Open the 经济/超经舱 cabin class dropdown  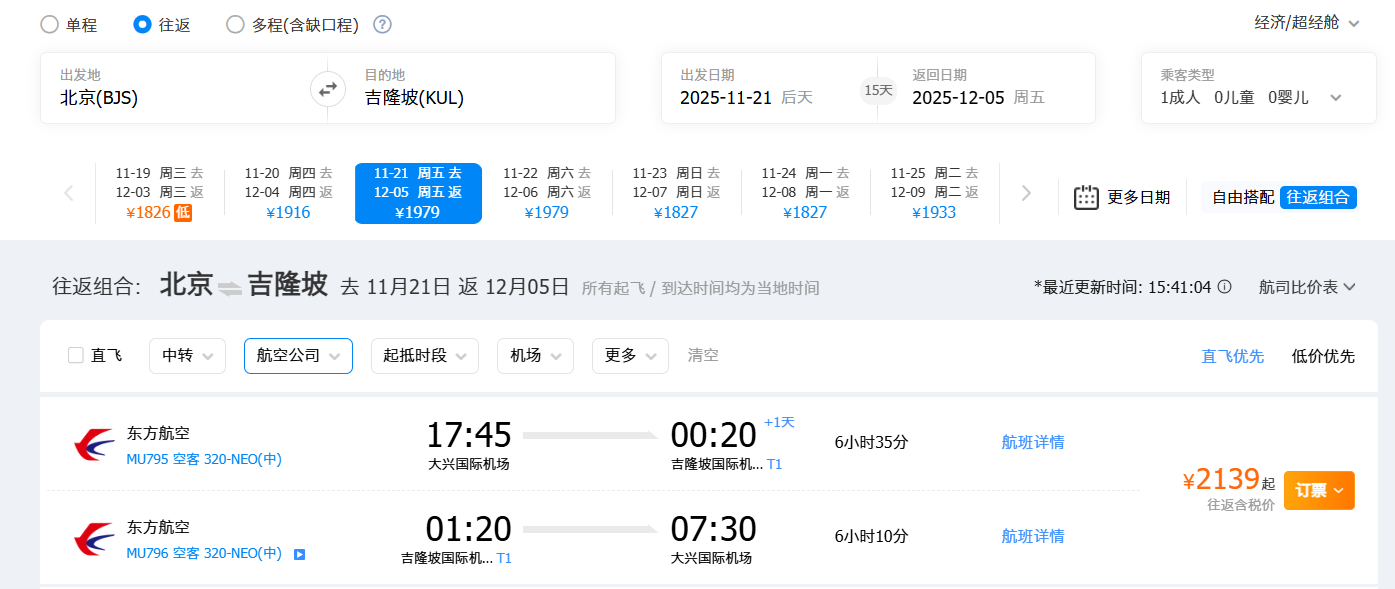1307,23
